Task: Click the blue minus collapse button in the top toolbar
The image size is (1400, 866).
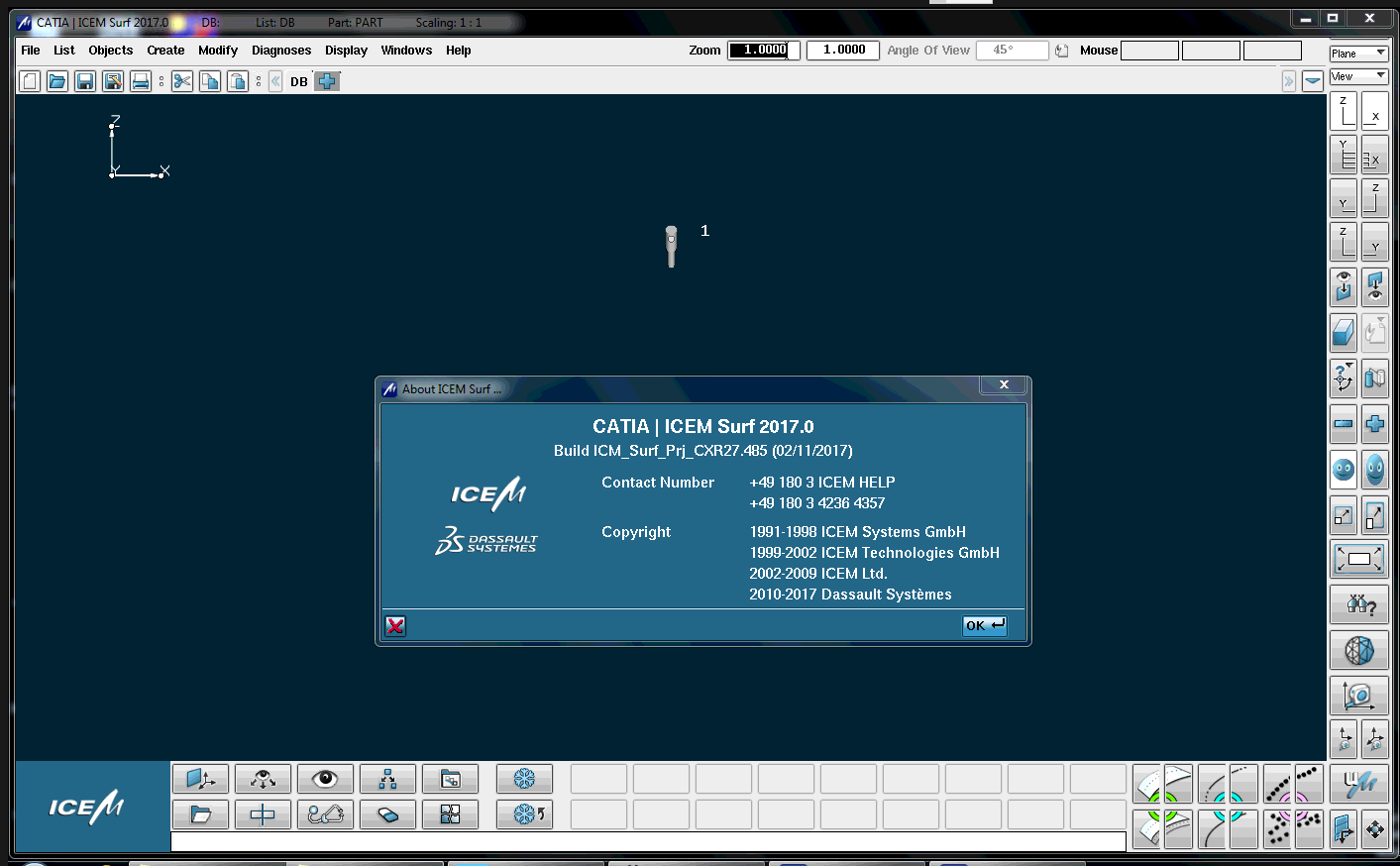Action: 1313,81
